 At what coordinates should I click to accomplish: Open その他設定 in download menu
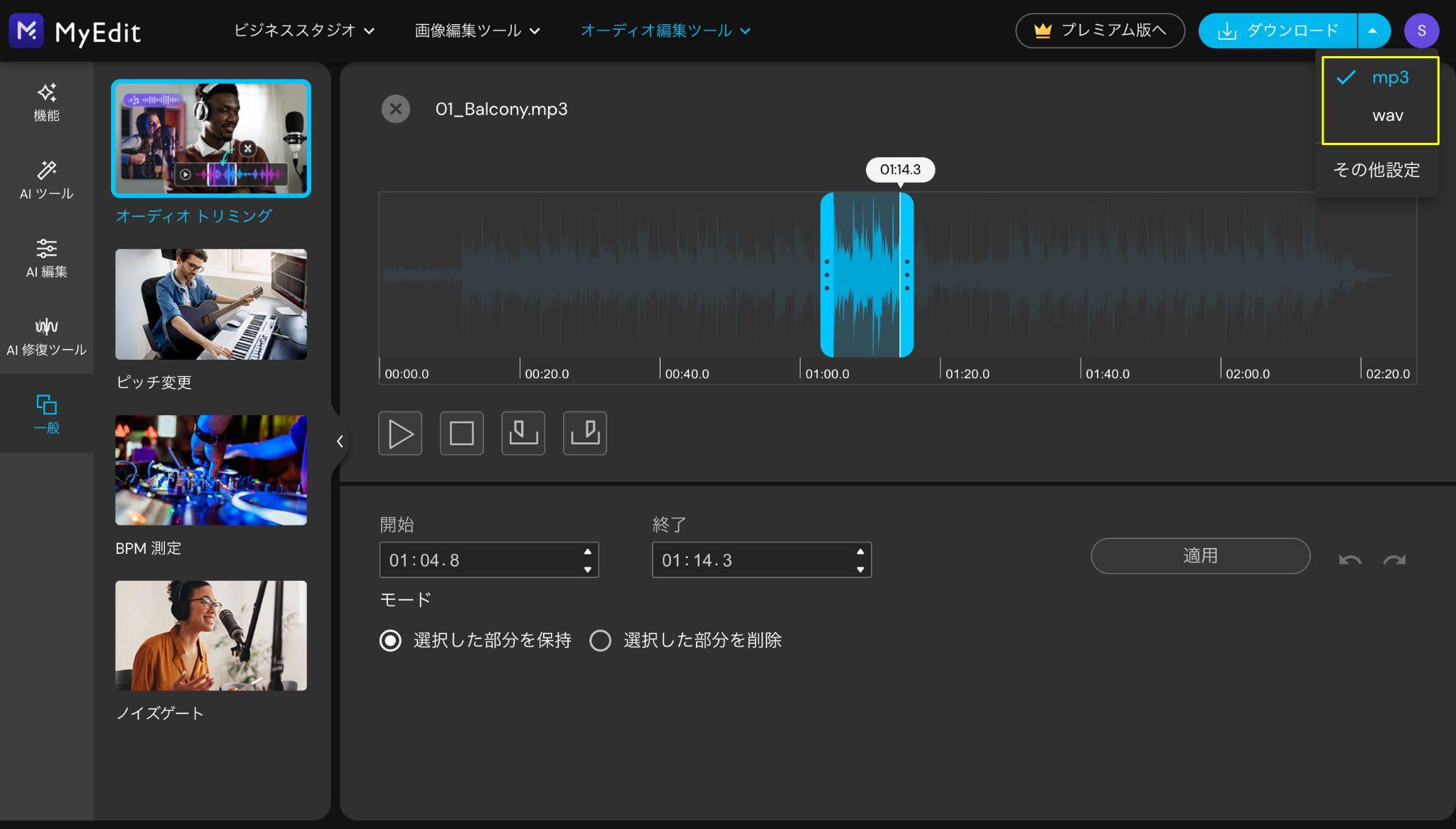[x=1376, y=170]
